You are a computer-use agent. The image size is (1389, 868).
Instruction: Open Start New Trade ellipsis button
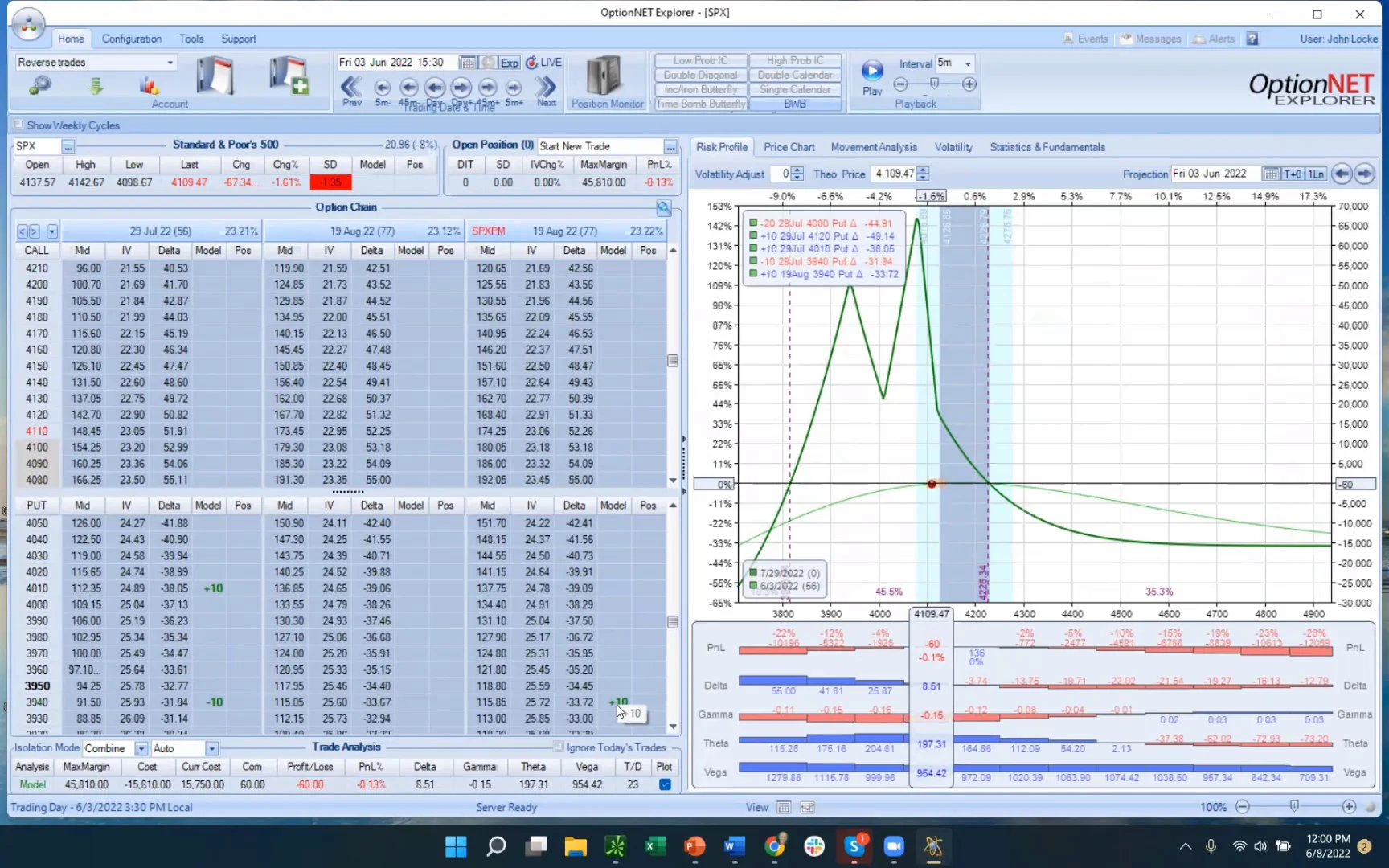pyautogui.click(x=670, y=146)
